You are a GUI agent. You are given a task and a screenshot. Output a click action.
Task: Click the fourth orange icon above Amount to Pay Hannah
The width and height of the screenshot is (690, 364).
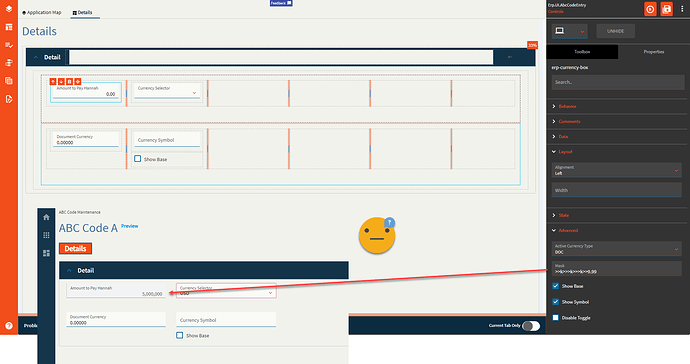click(78, 82)
